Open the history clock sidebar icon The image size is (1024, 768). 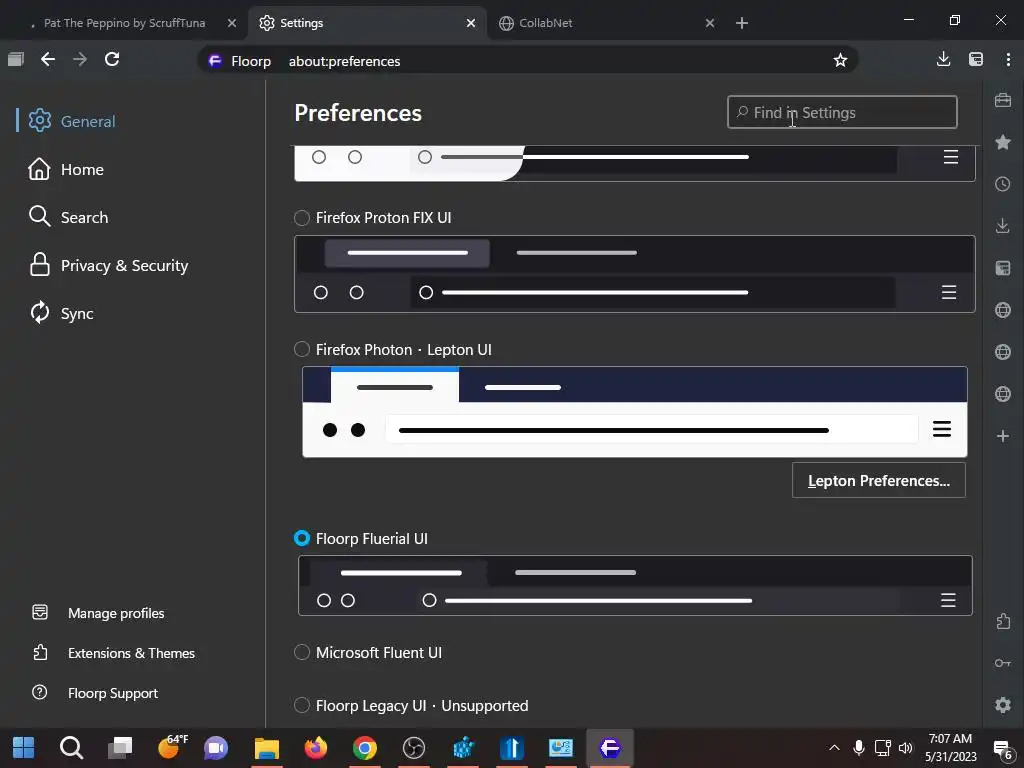pyautogui.click(x=1003, y=184)
